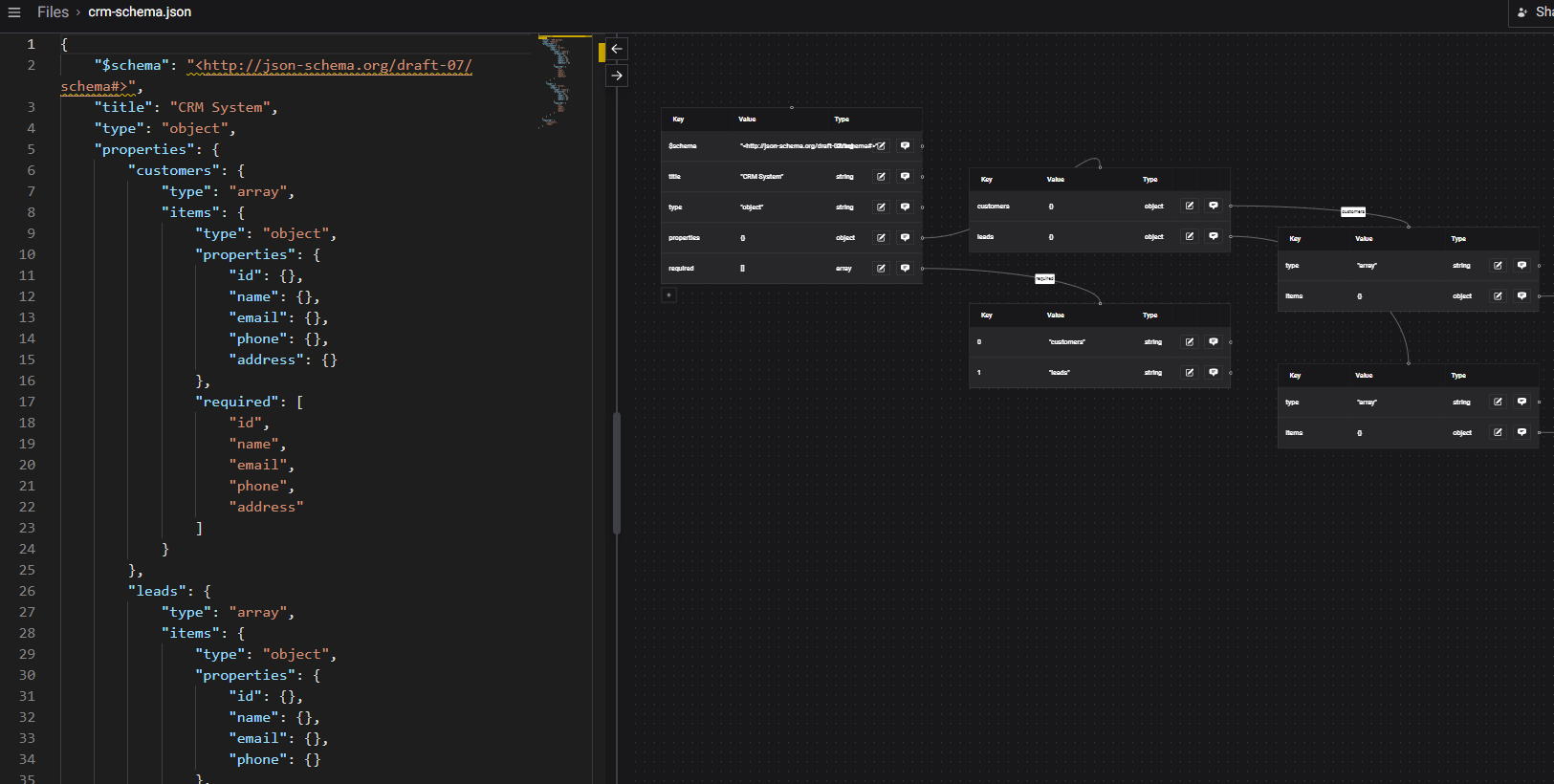The width and height of the screenshot is (1554, 784).
Task: Click the "$schema" key on line 2
Action: (x=132, y=66)
